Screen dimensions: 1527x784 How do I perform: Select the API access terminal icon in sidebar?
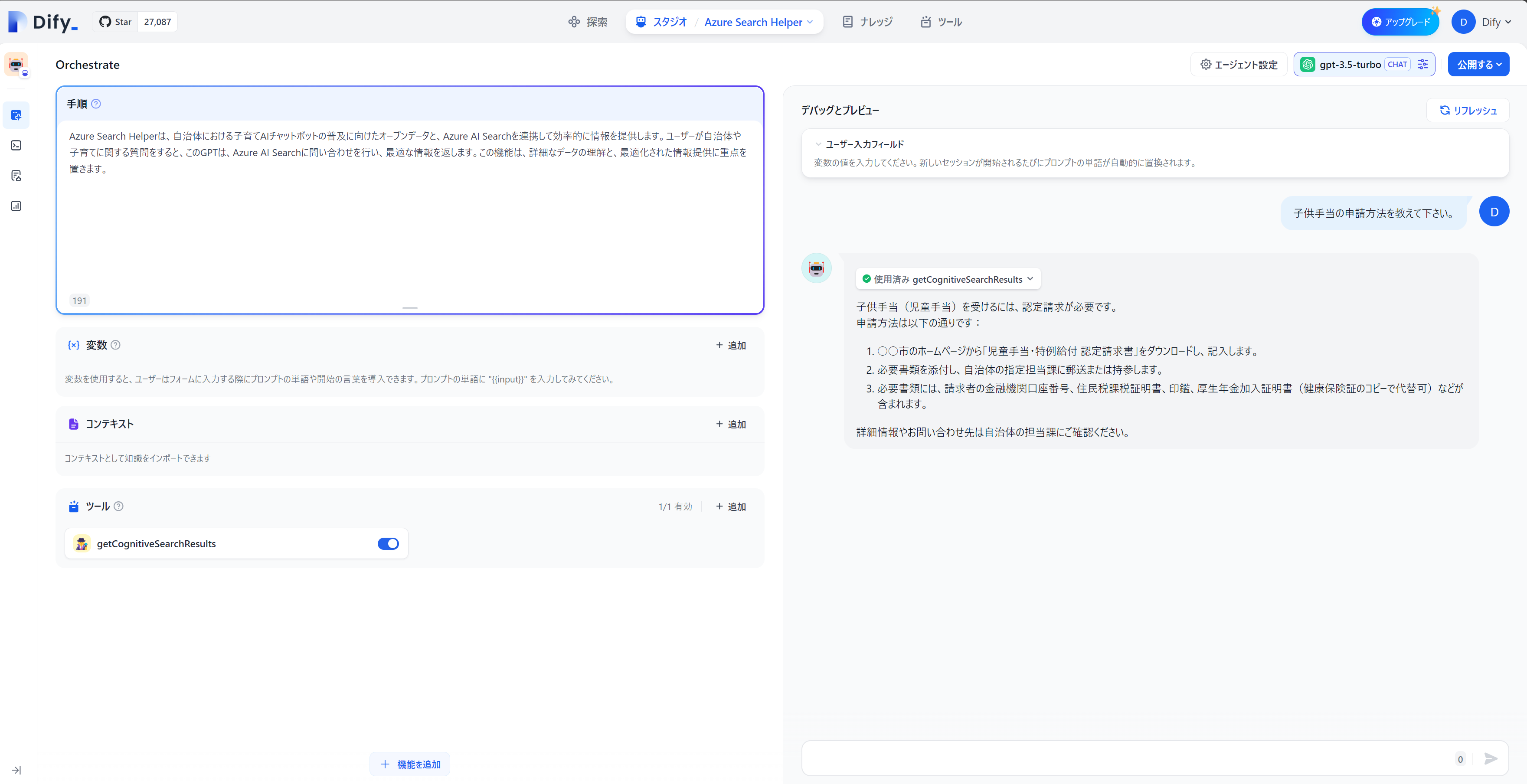[16, 145]
